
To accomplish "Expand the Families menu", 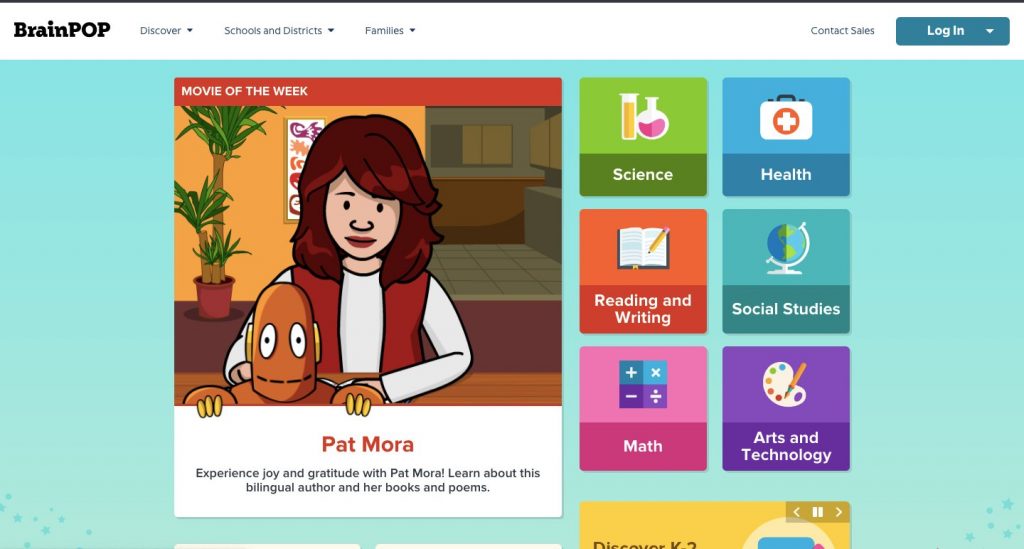I will [x=390, y=31].
